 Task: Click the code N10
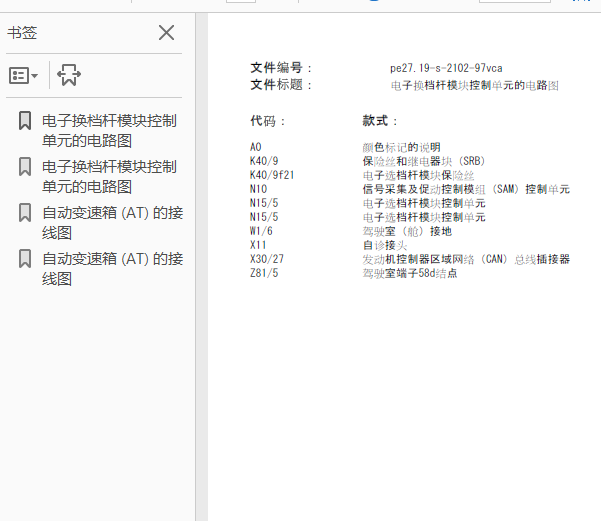[x=258, y=189]
